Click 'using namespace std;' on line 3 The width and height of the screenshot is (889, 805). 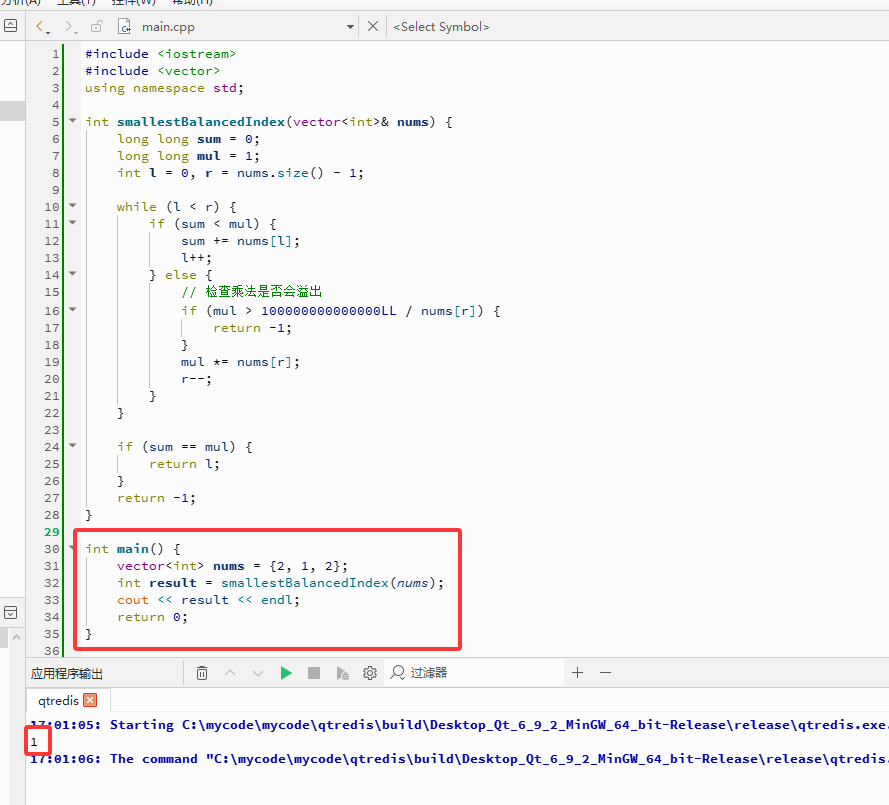pos(164,88)
